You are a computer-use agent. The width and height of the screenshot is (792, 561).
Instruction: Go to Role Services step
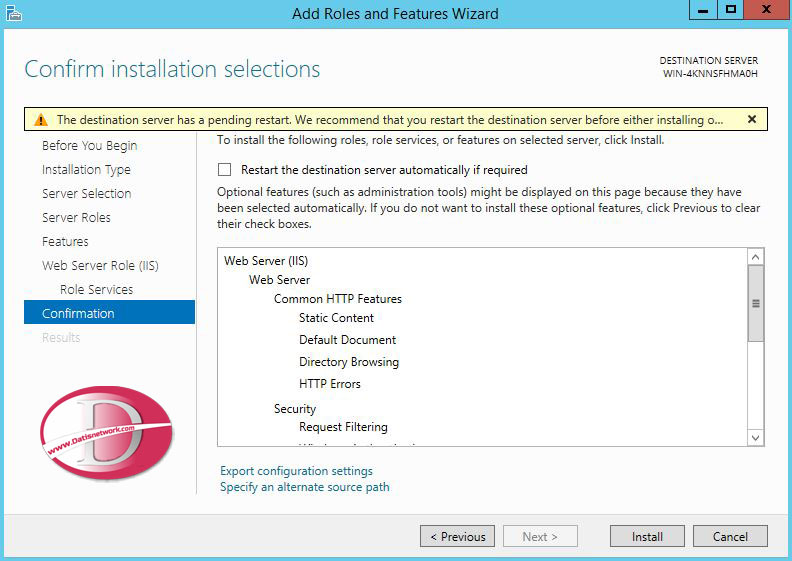tap(96, 289)
